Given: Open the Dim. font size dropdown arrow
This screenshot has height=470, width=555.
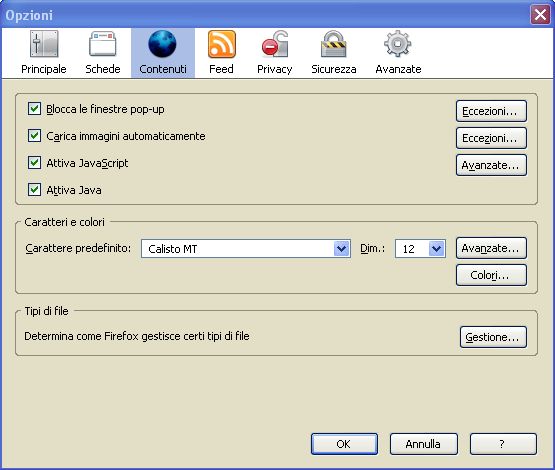Looking at the screenshot, I should coord(436,249).
